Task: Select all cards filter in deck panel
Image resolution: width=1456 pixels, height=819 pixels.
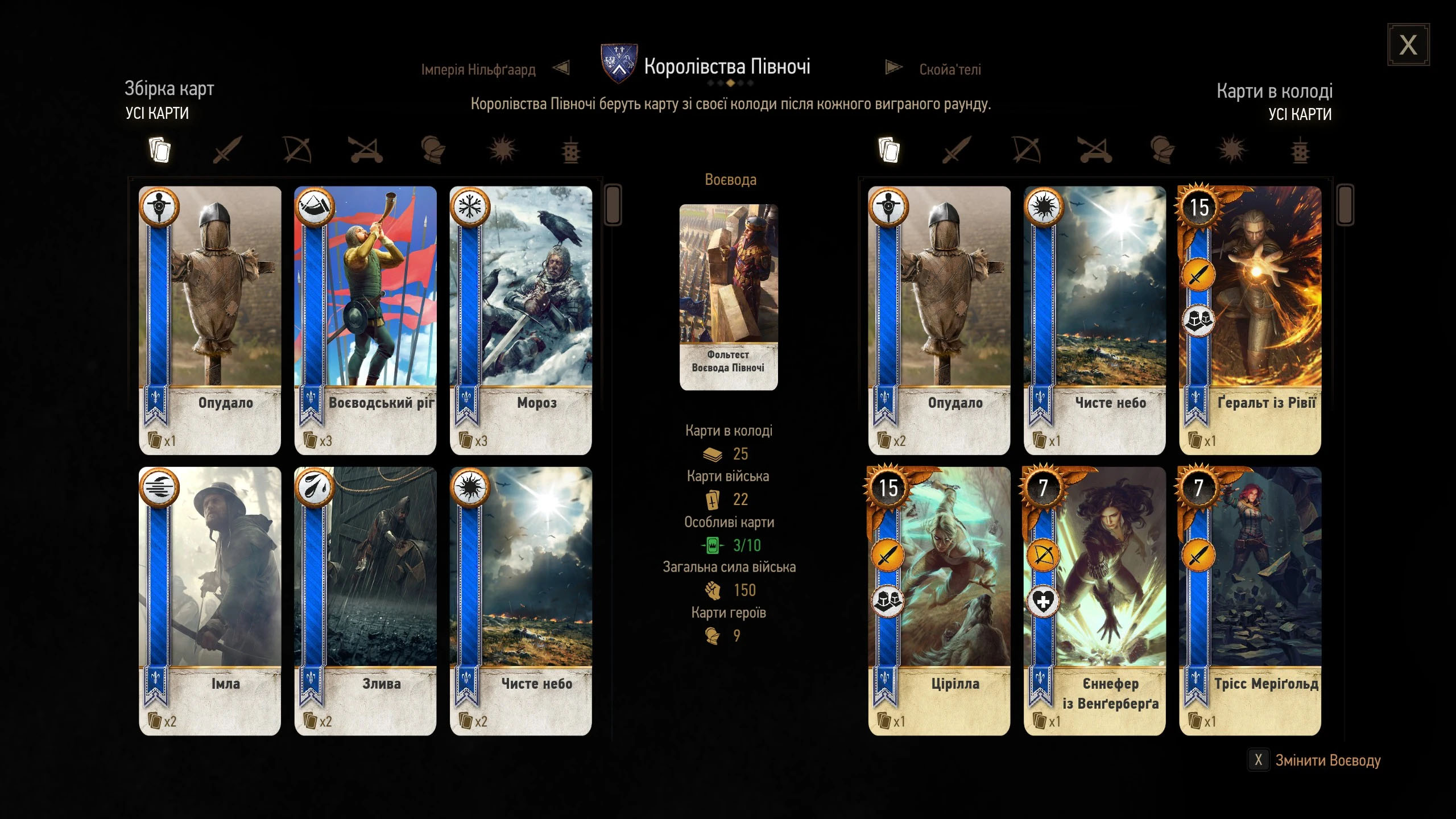Action: pyautogui.click(x=888, y=150)
